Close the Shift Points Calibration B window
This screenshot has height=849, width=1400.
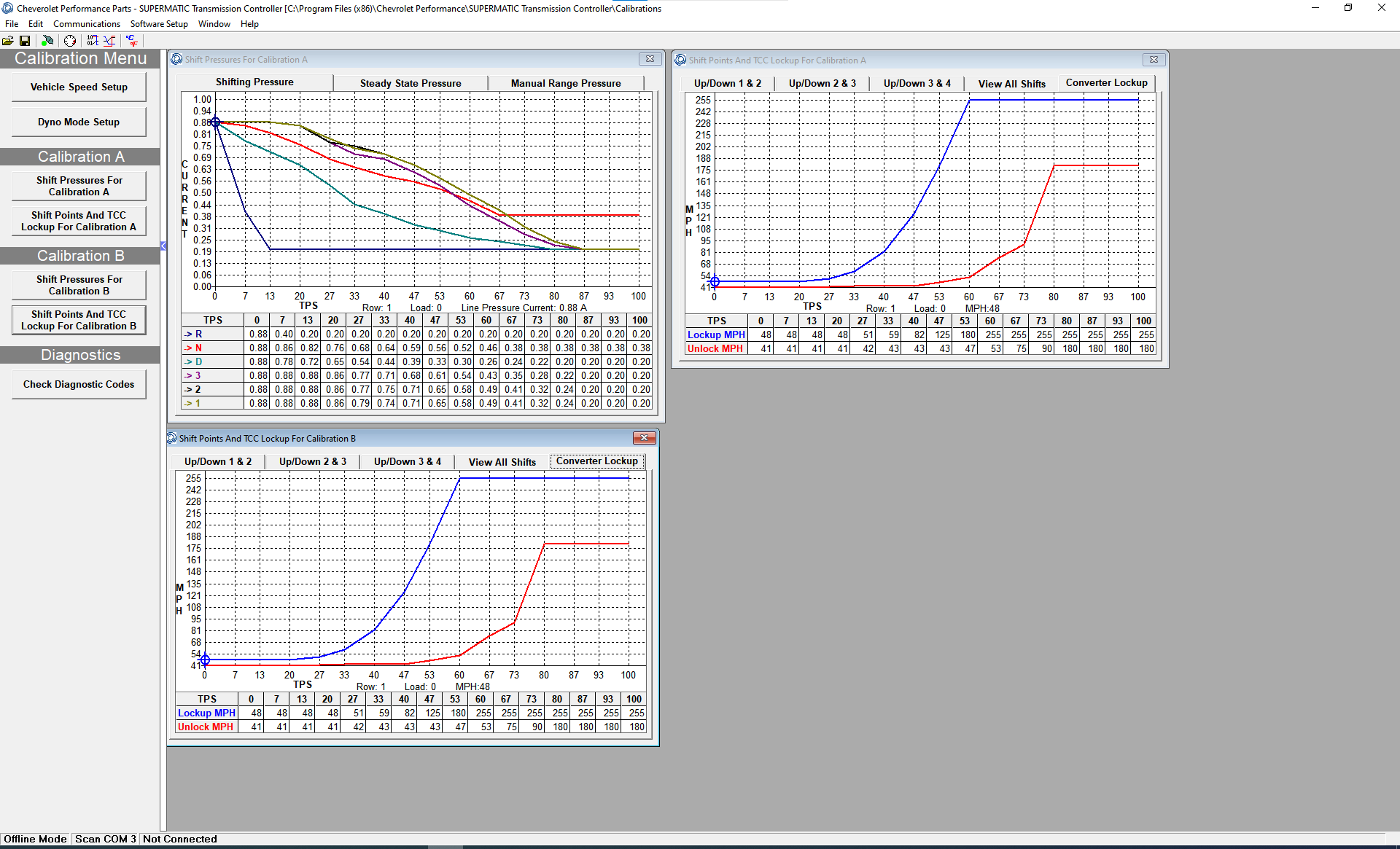[644, 437]
